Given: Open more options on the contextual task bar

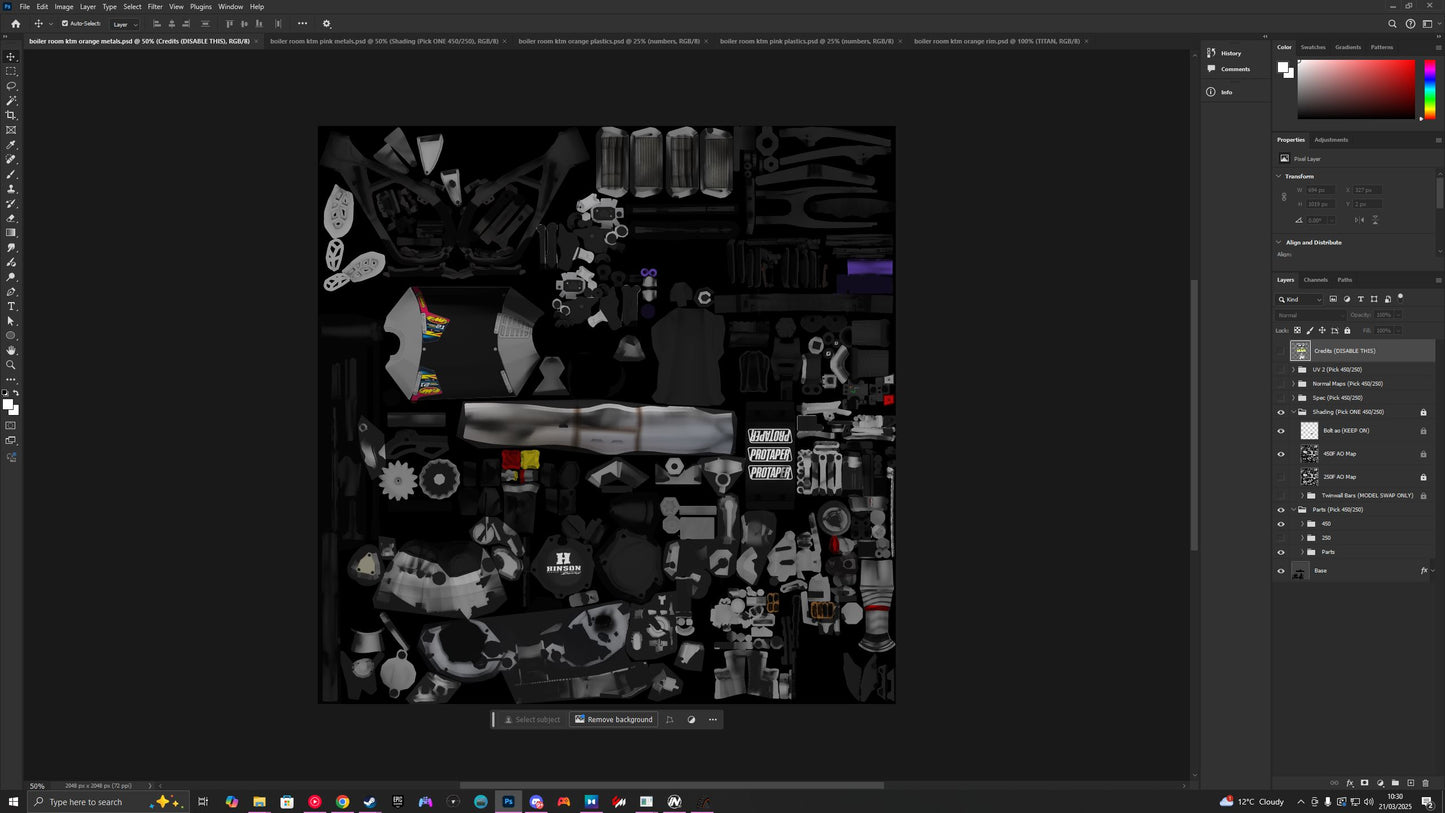Looking at the screenshot, I should [712, 720].
